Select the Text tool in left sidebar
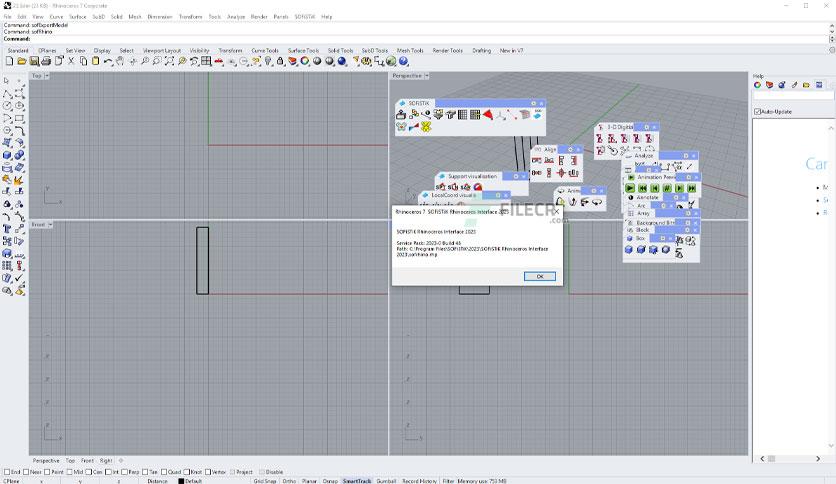The width and height of the screenshot is (836, 484). (6, 229)
